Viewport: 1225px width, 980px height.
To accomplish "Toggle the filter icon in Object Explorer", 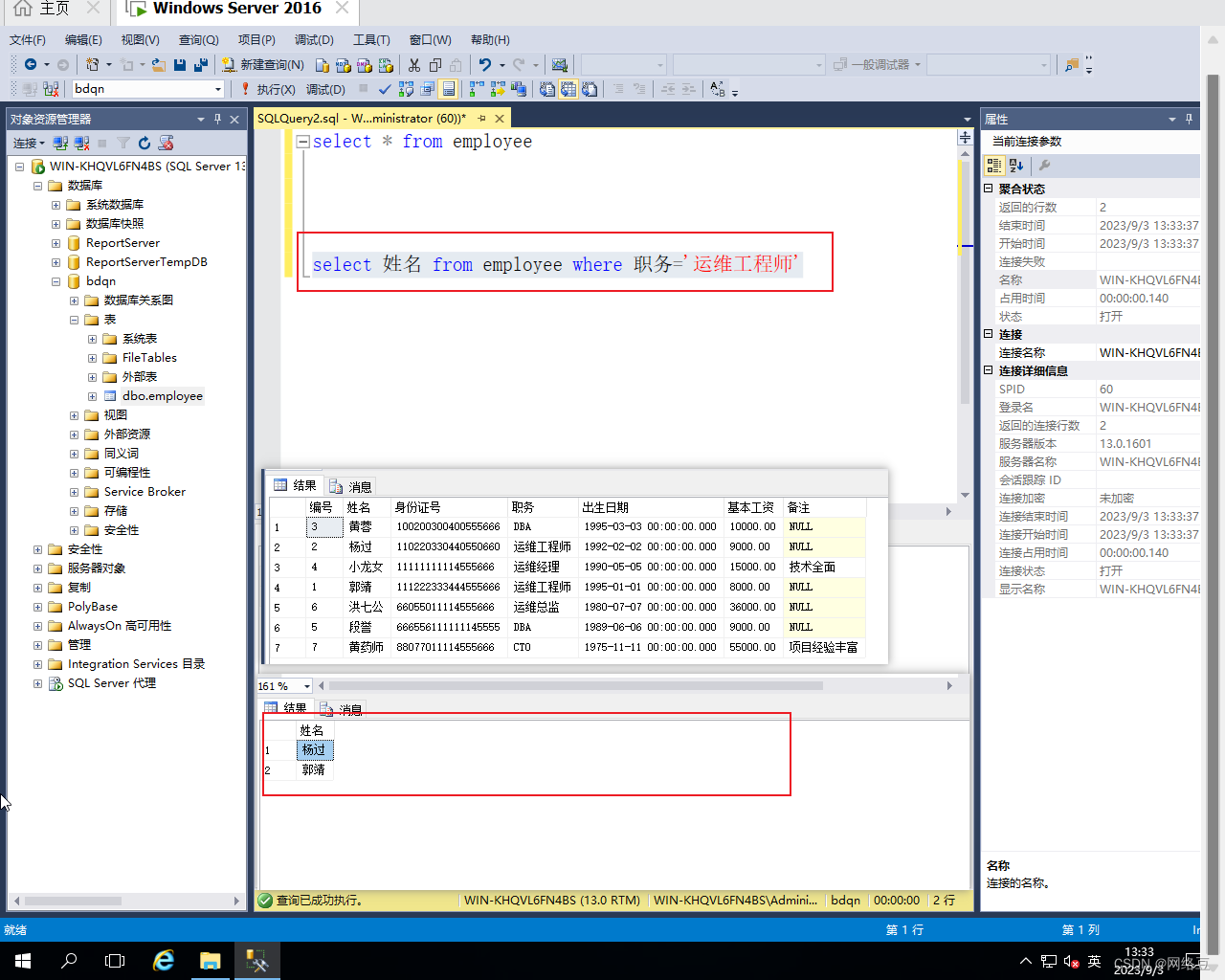I will 123,143.
